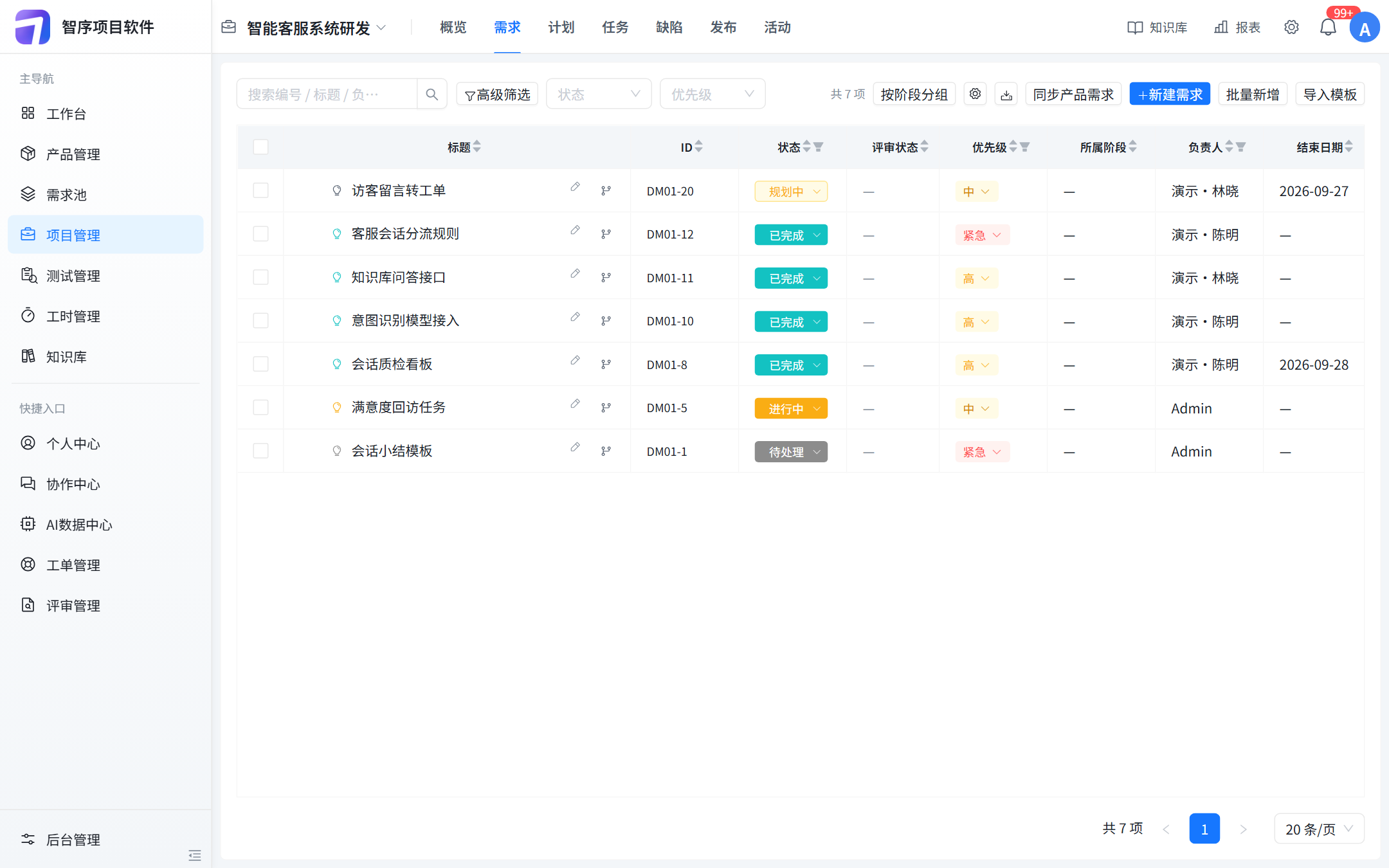Filter the 负责人 column funnel icon
Viewport: 1389px width, 868px height.
(x=1240, y=147)
